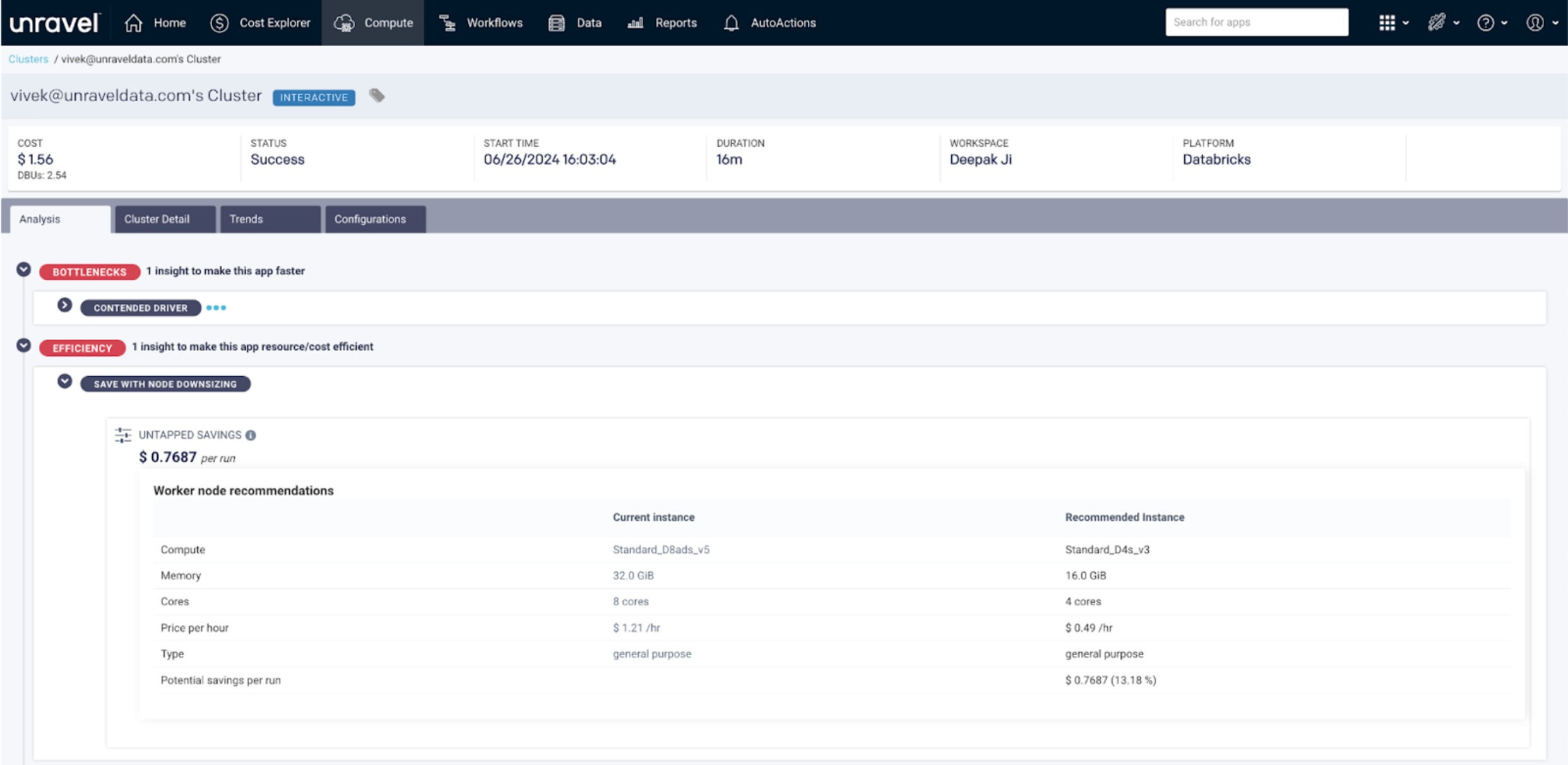
Task: Click the Search for apps field
Action: [x=1256, y=22]
